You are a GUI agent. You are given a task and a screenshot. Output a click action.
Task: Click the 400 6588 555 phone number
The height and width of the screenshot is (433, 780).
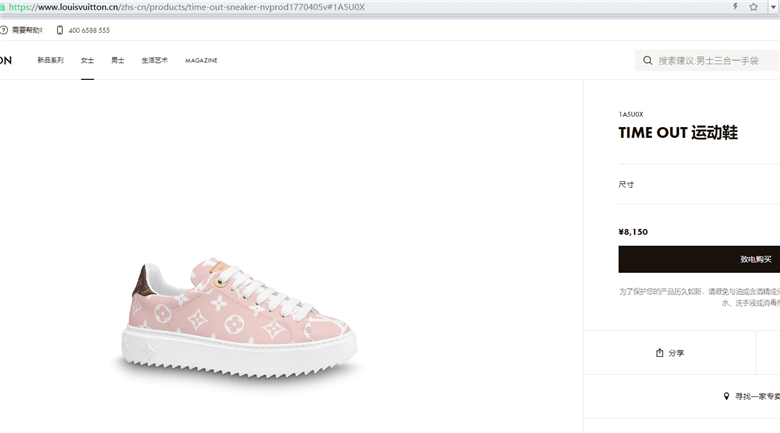pyautogui.click(x=89, y=30)
